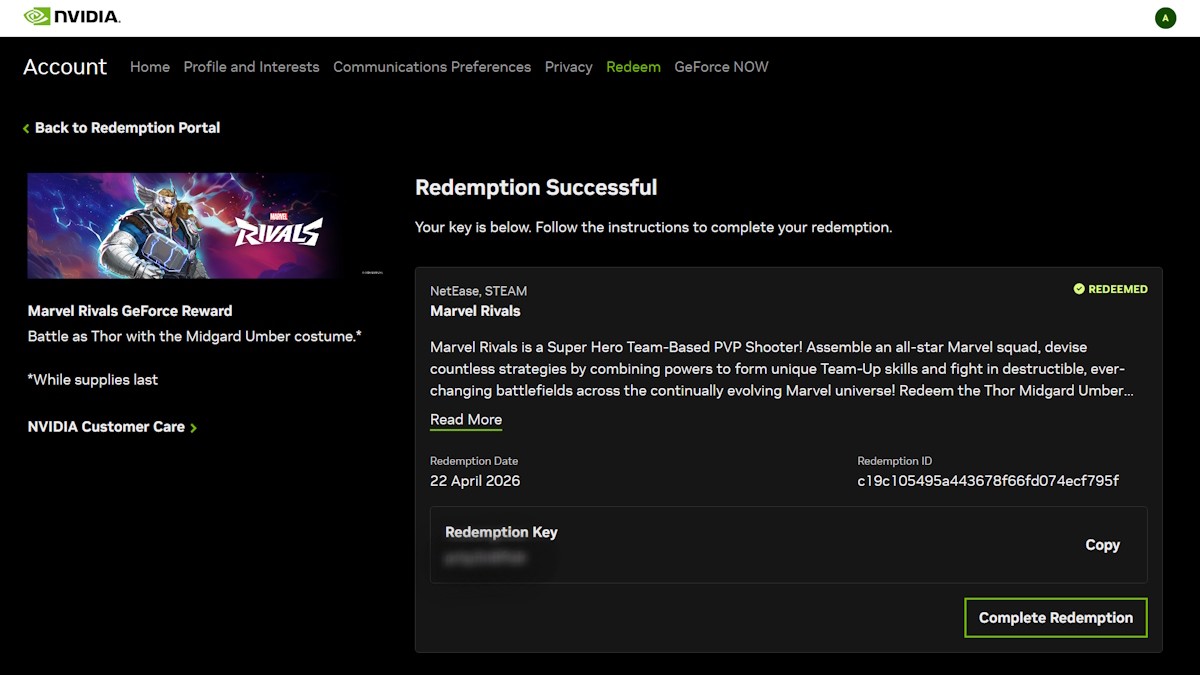Click the NVIDIA logo in header
The height and width of the screenshot is (675, 1200).
click(71, 17)
